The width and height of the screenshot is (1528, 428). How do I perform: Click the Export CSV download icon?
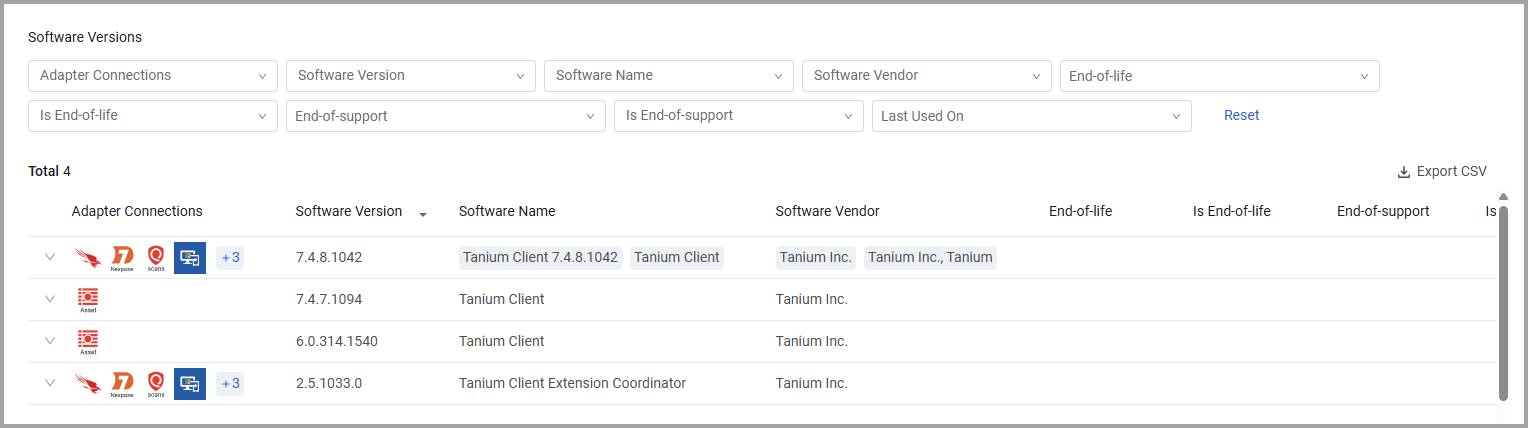pos(1404,172)
